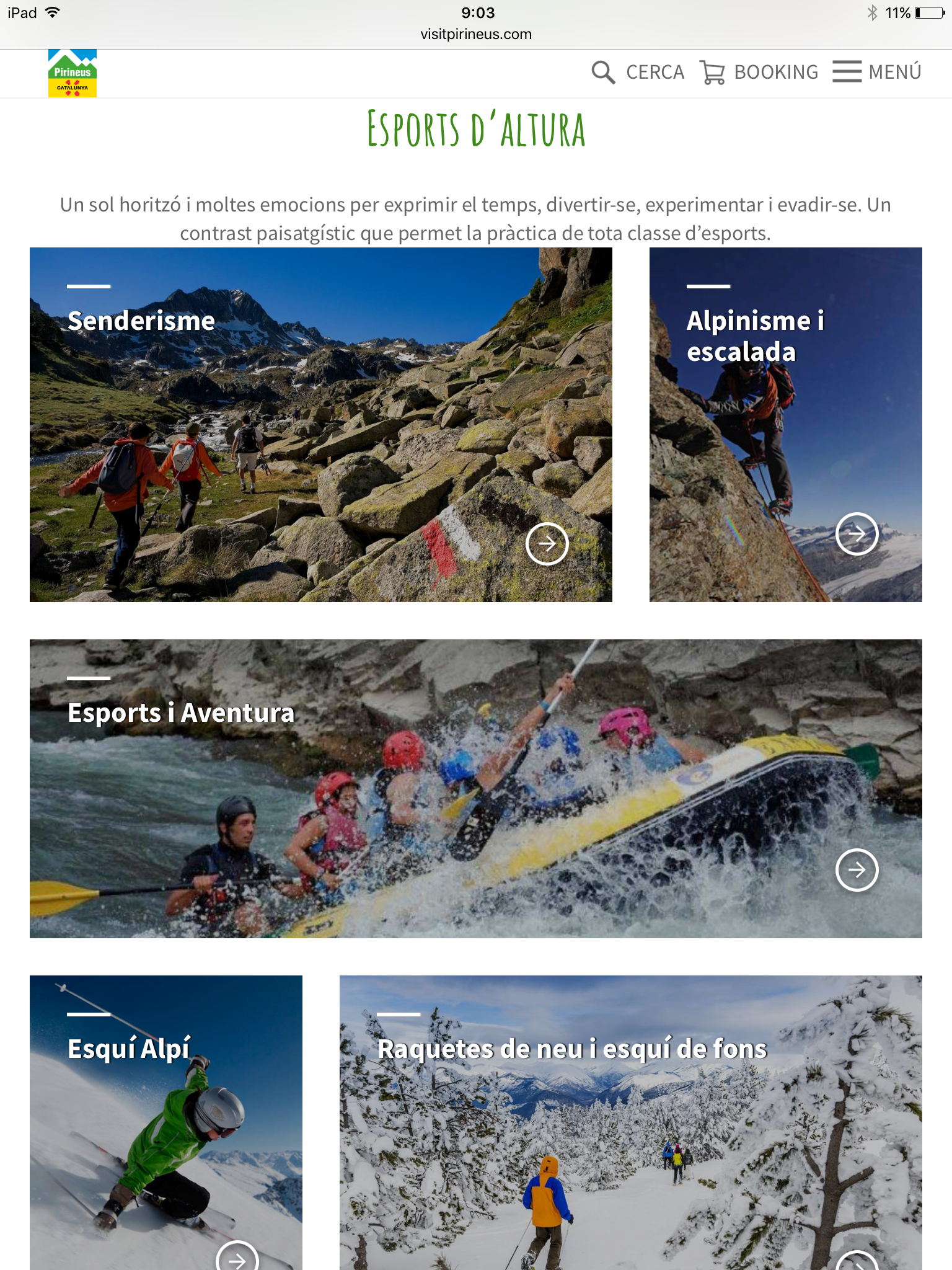Click the arrow circle on the Esquí Alpí card

click(x=237, y=1256)
